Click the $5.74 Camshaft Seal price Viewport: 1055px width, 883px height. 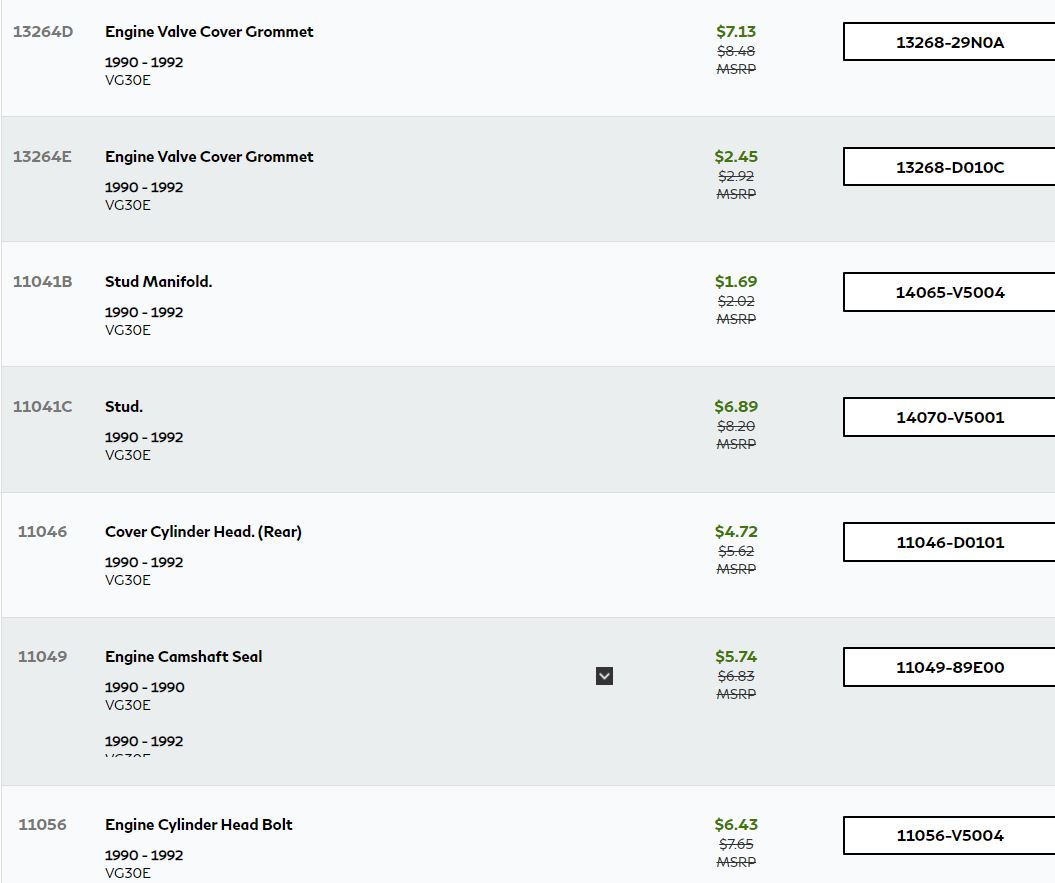click(x=736, y=657)
